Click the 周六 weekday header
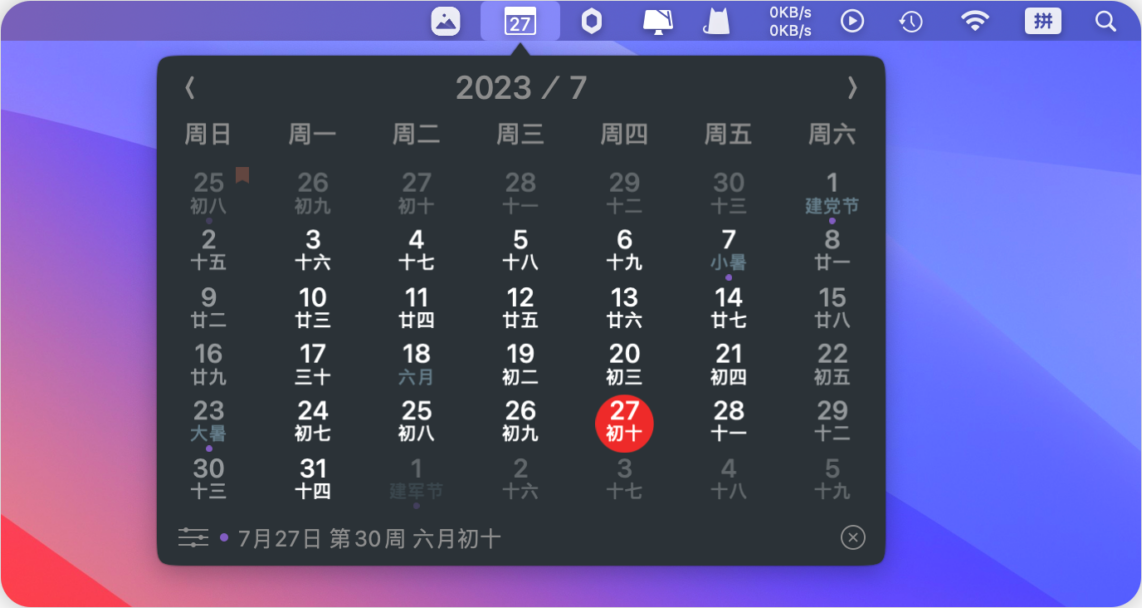 click(x=832, y=134)
